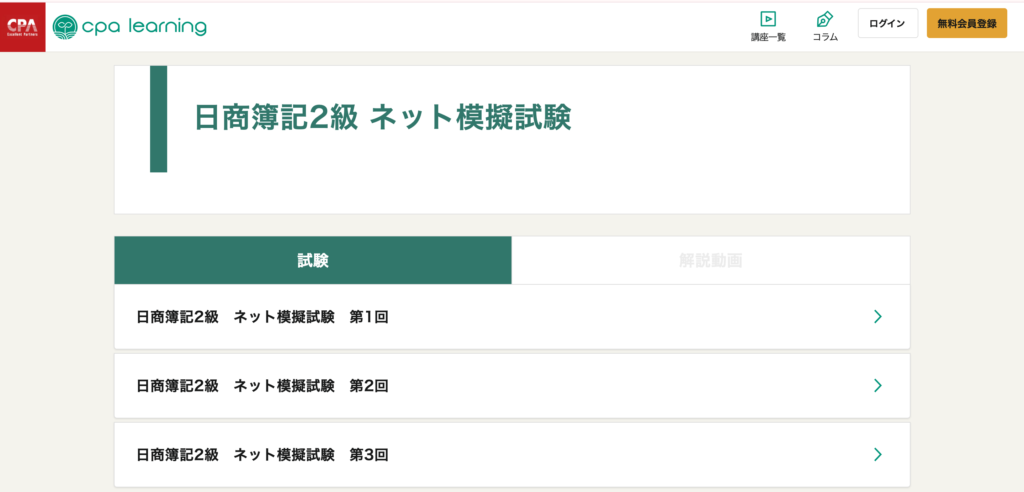This screenshot has width=1024, height=492.
Task: Click the コラム label in the header
Action: (x=825, y=37)
